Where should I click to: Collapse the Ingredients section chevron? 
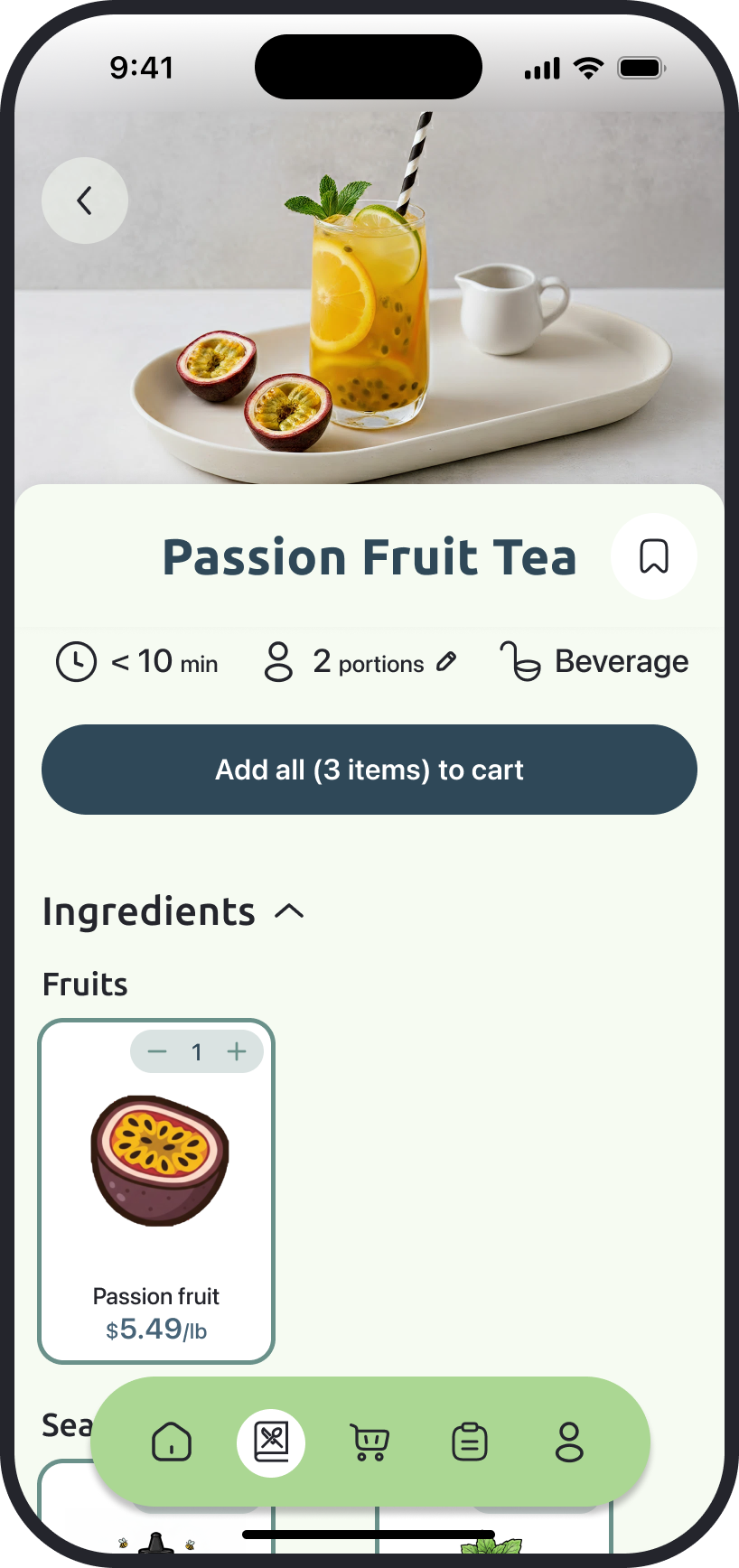coord(289,912)
